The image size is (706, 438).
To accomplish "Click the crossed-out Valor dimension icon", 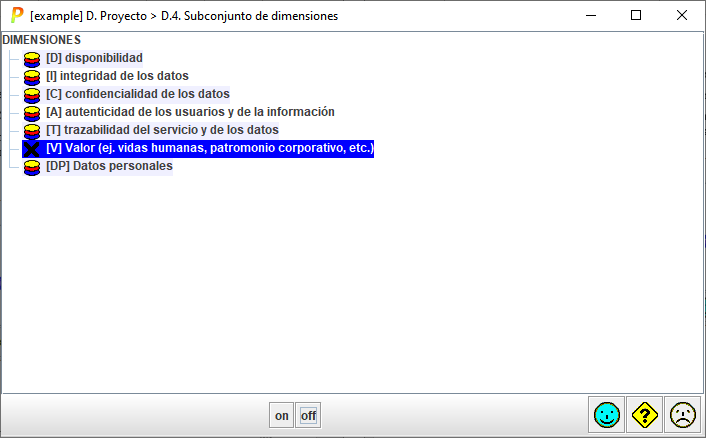I will point(32,148).
